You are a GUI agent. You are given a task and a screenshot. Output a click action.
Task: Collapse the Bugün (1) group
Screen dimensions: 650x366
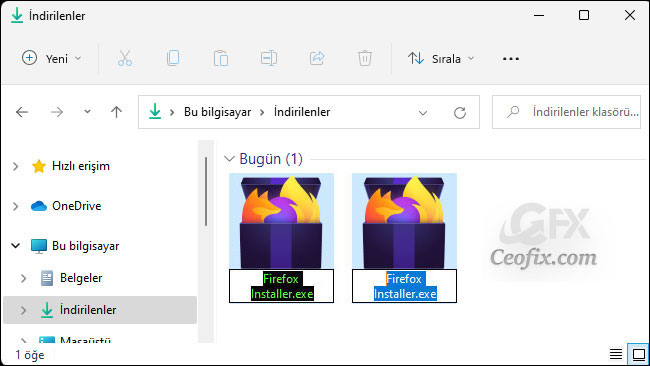[229, 159]
